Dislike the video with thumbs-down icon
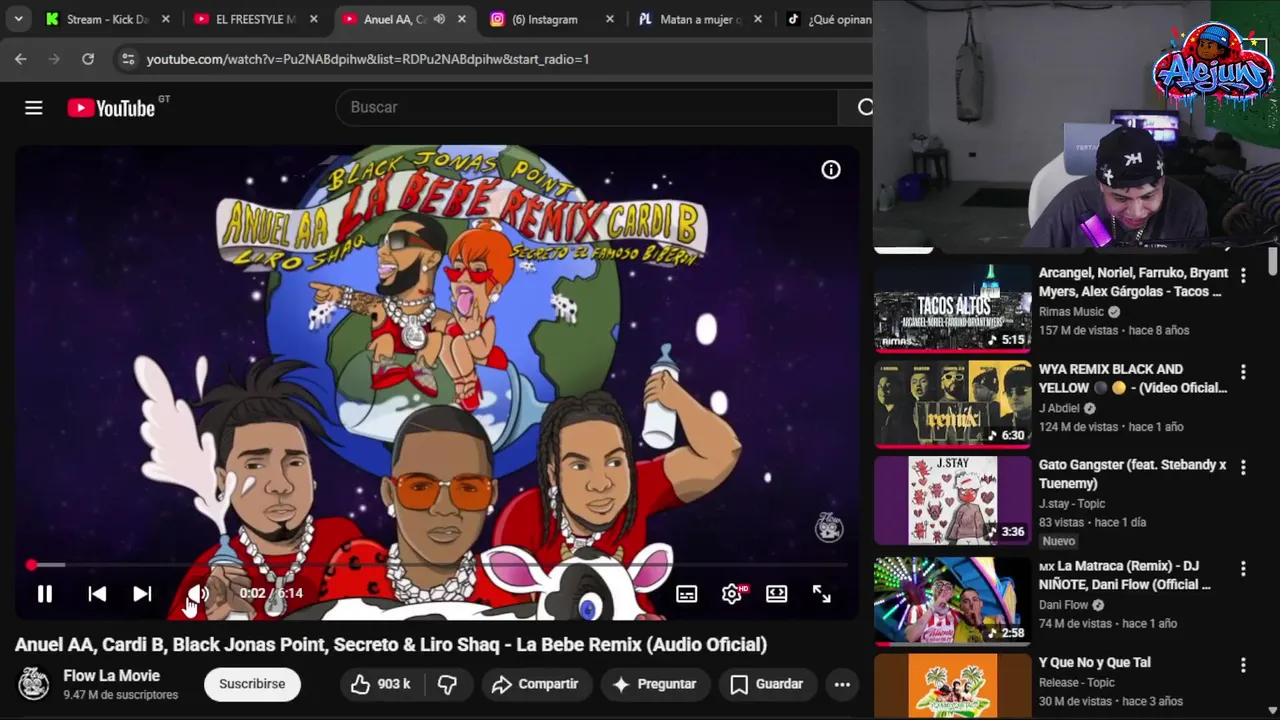The height and width of the screenshot is (720, 1280). pyautogui.click(x=447, y=684)
